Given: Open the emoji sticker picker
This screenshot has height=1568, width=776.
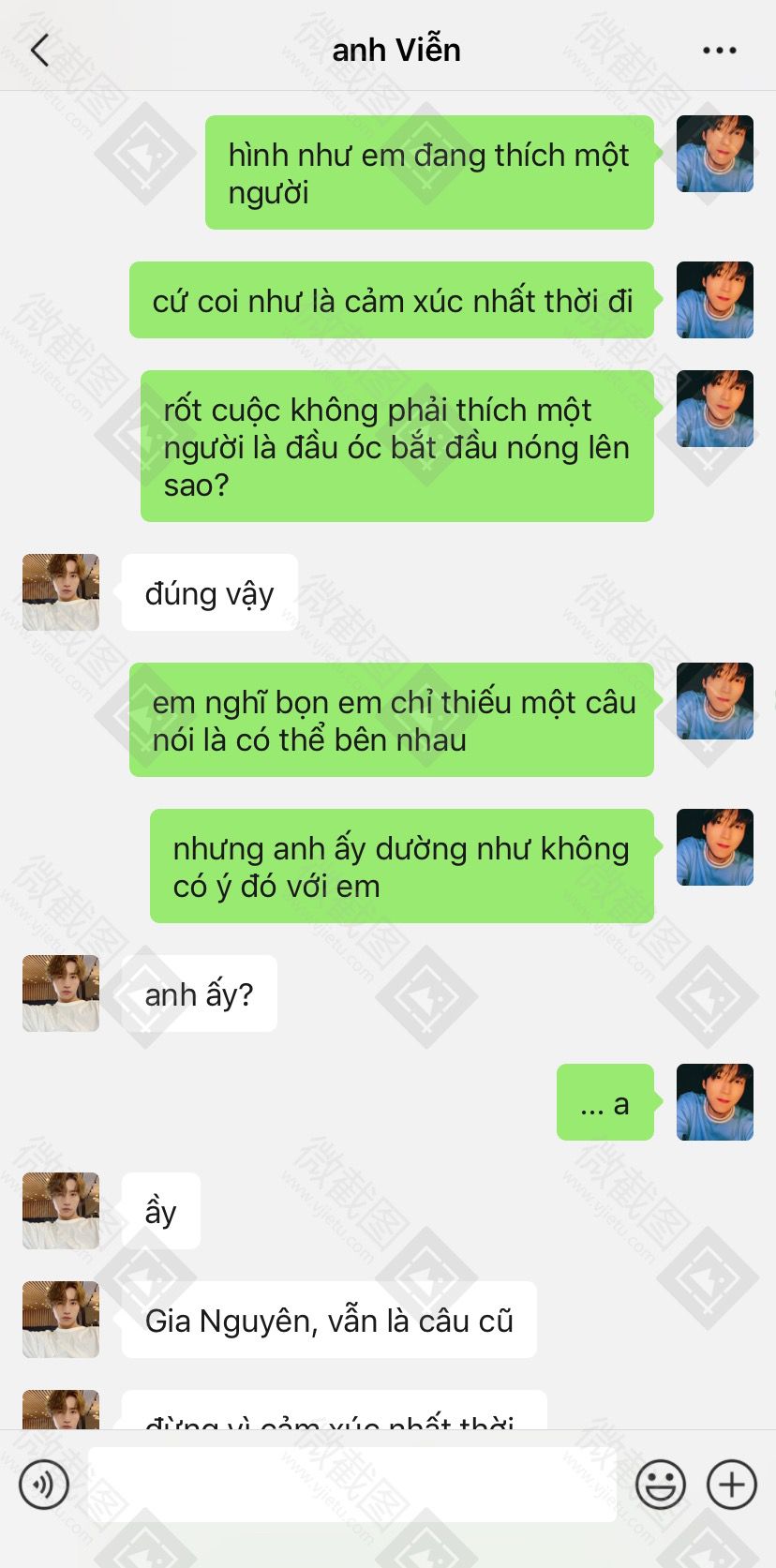Looking at the screenshot, I should (x=661, y=1485).
